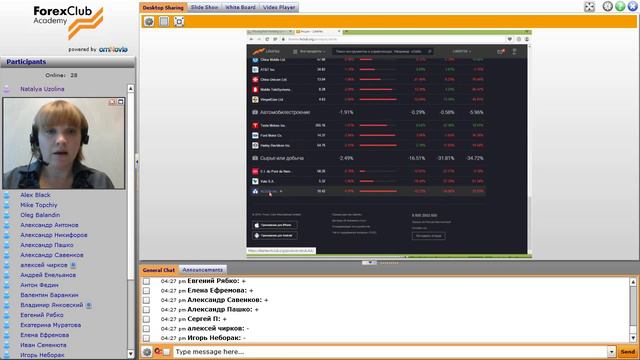Screen dimensions: 640x360
Task: Close Natalya Uzolina's webcam video
Action: [x=112, y=102]
